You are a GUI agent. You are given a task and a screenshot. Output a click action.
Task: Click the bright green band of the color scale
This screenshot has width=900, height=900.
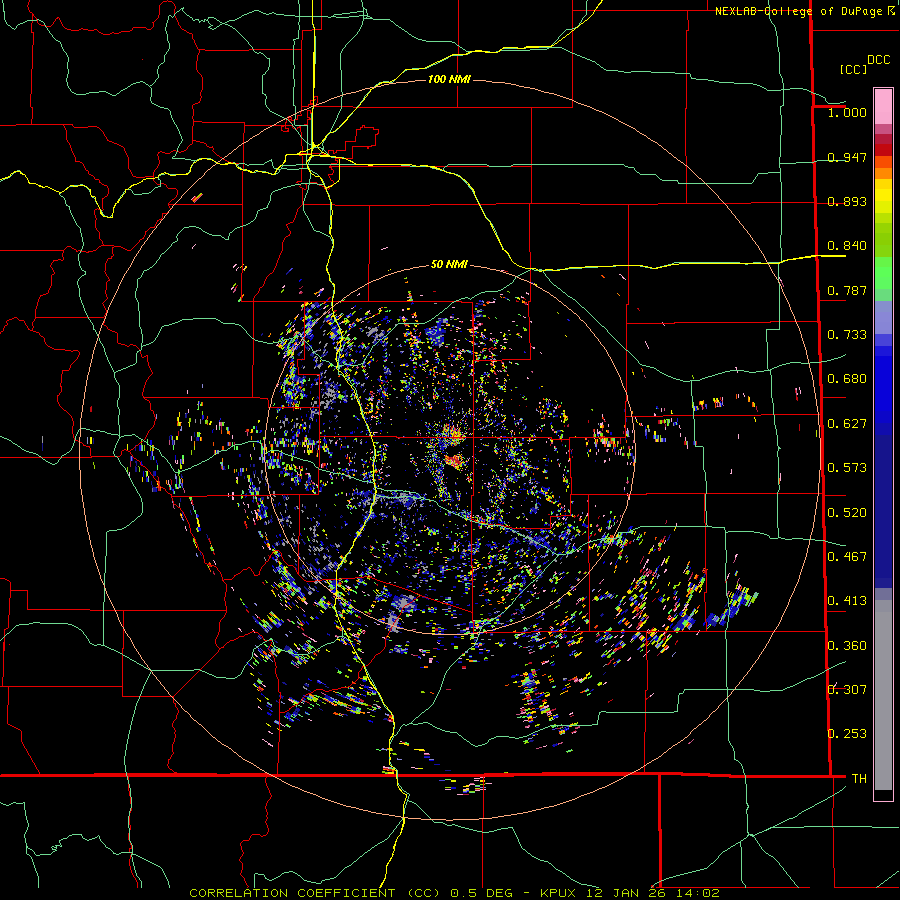pos(883,273)
